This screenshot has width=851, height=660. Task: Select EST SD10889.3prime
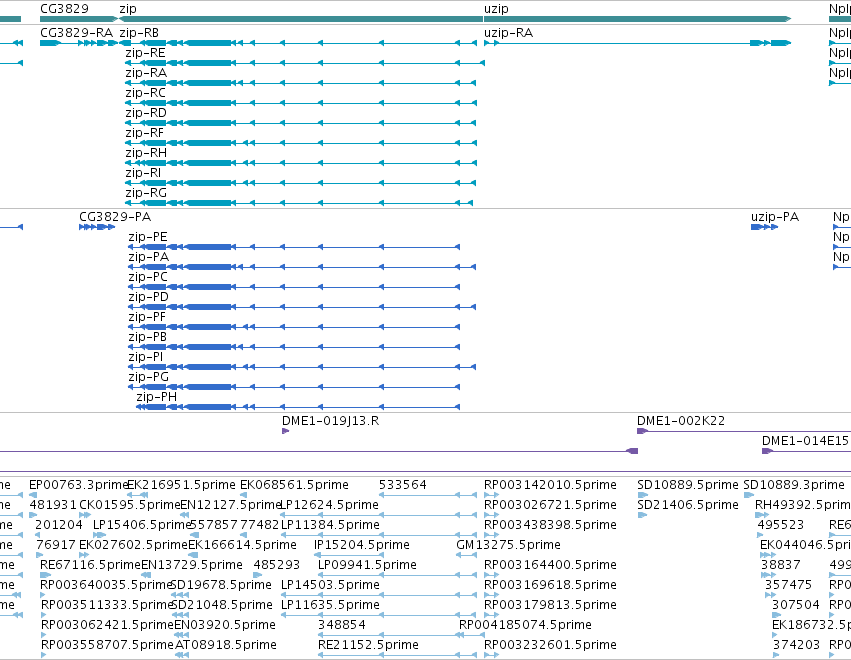(794, 485)
